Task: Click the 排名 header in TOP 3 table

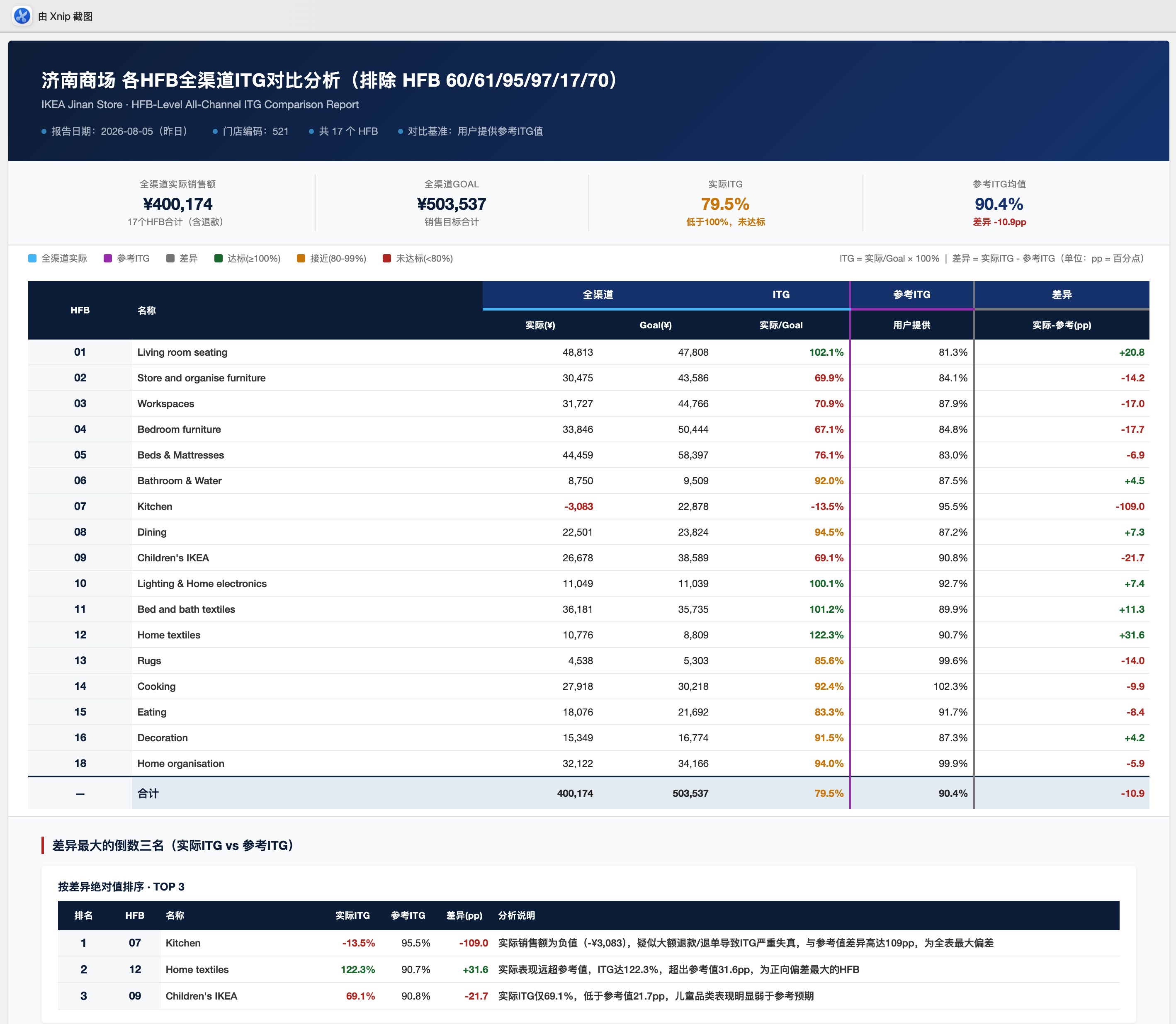Action: pos(83,915)
